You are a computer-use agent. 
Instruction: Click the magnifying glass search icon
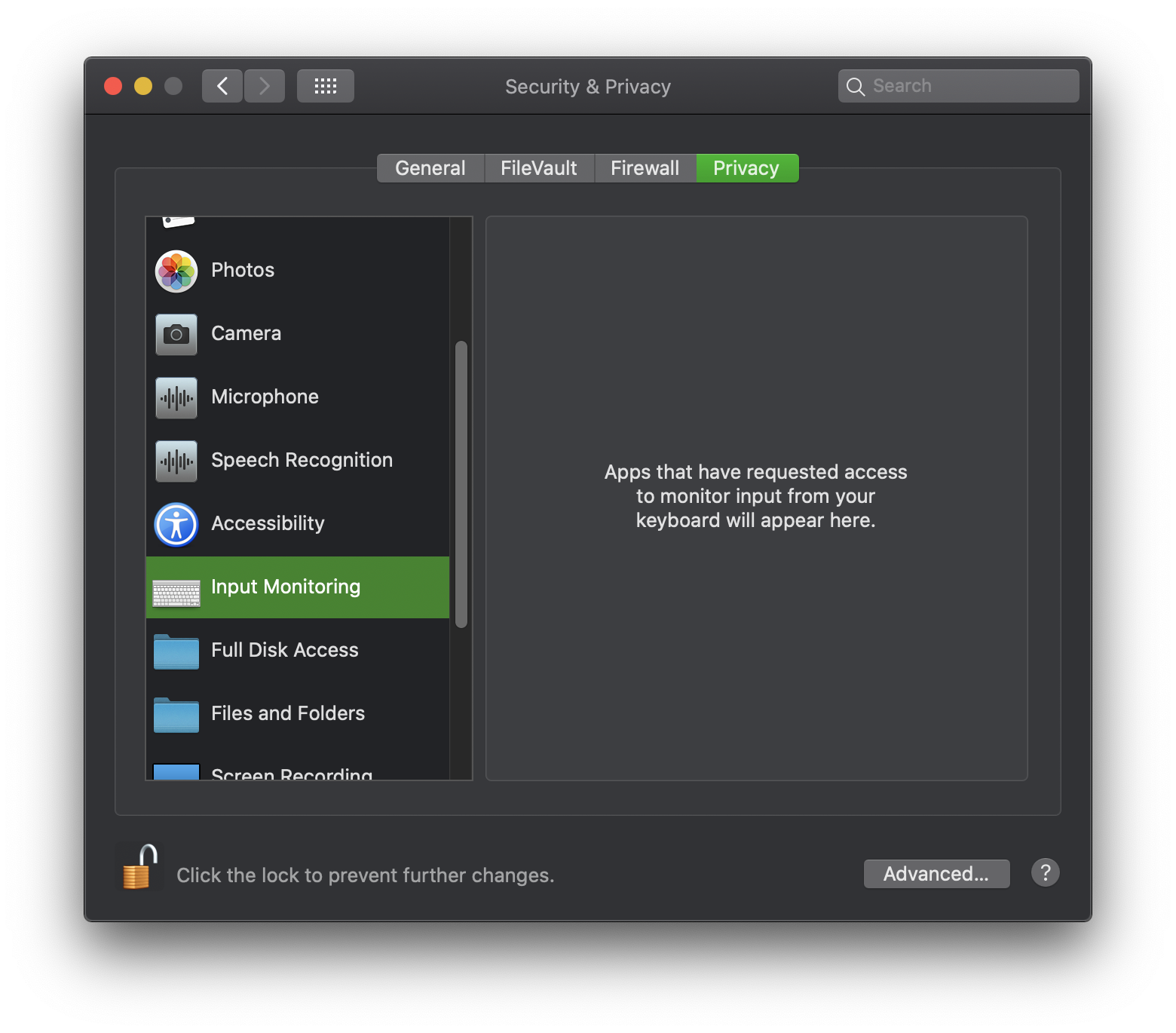pos(855,87)
